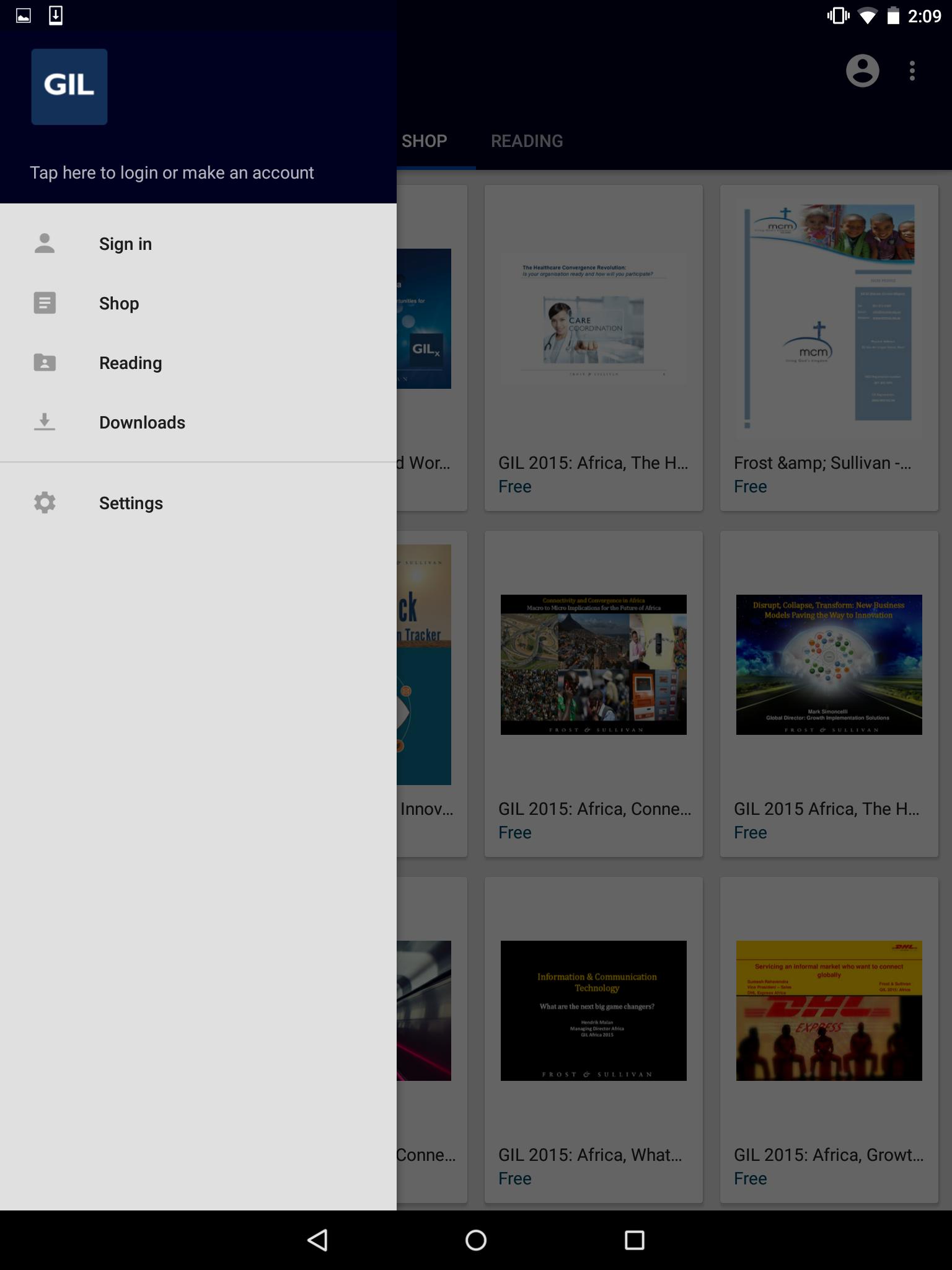Tap the image notification icon in status bar
Viewport: 952px width, 1270px height.
24,16
